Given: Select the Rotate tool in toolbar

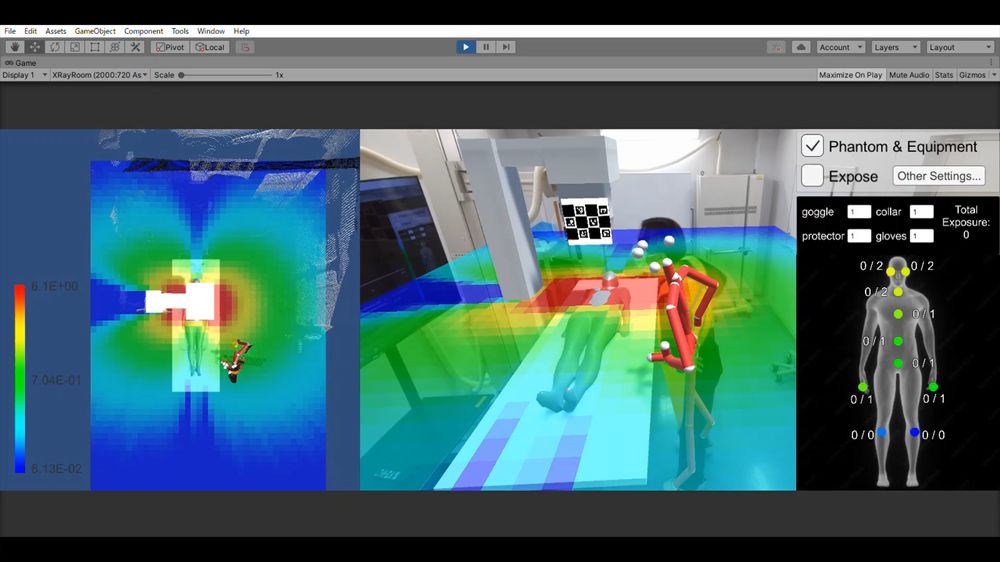Looking at the screenshot, I should click(55, 47).
